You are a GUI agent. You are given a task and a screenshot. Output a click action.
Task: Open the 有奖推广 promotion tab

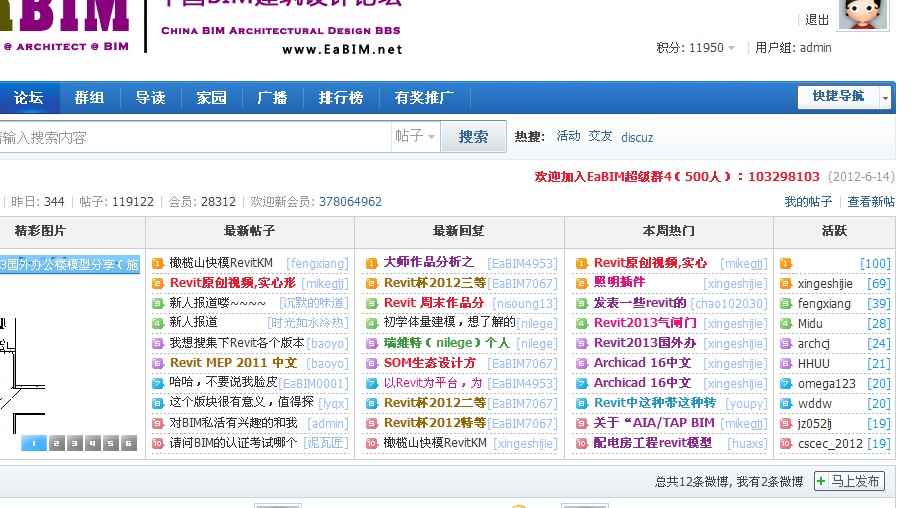click(x=424, y=97)
